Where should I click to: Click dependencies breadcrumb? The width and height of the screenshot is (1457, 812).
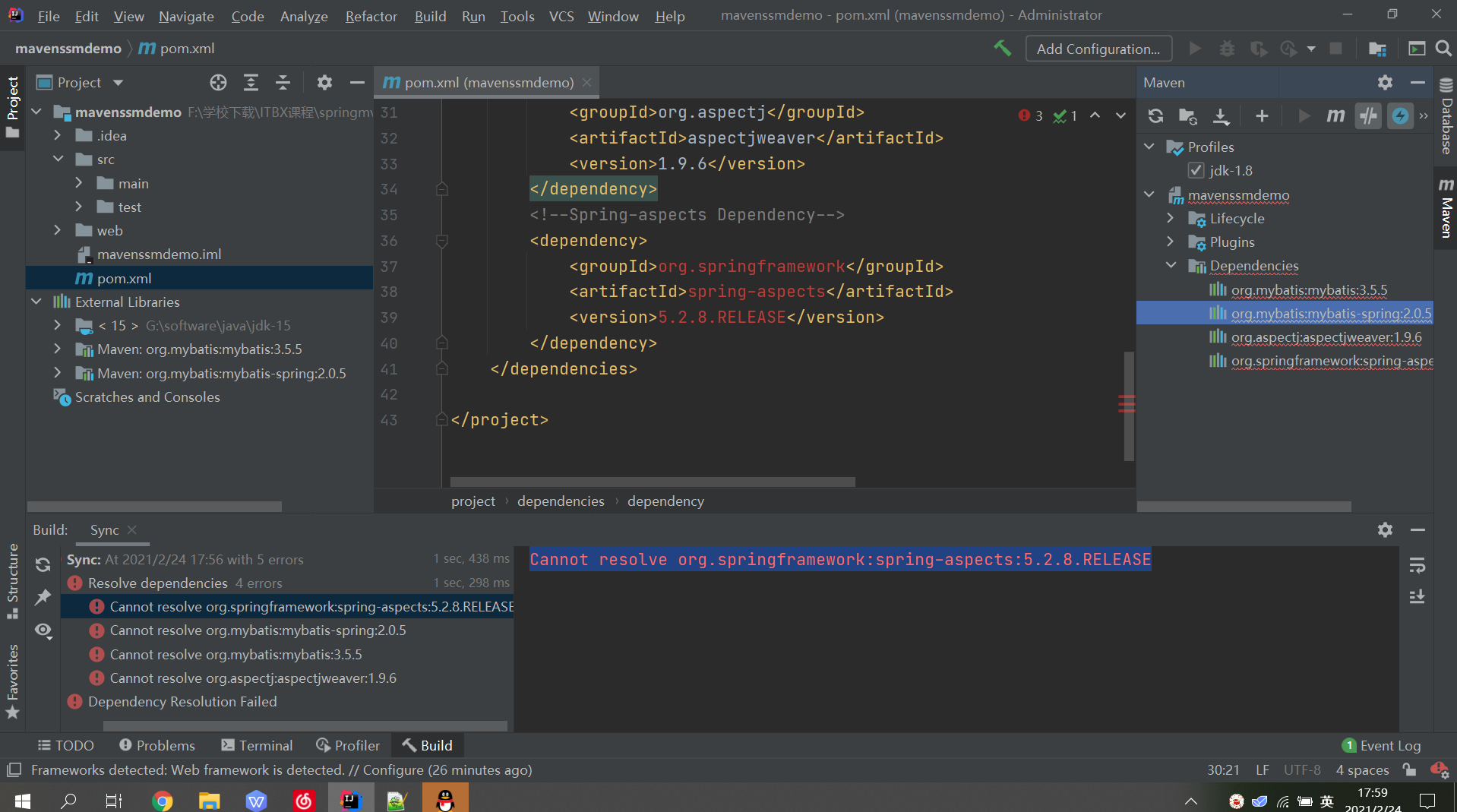(561, 501)
